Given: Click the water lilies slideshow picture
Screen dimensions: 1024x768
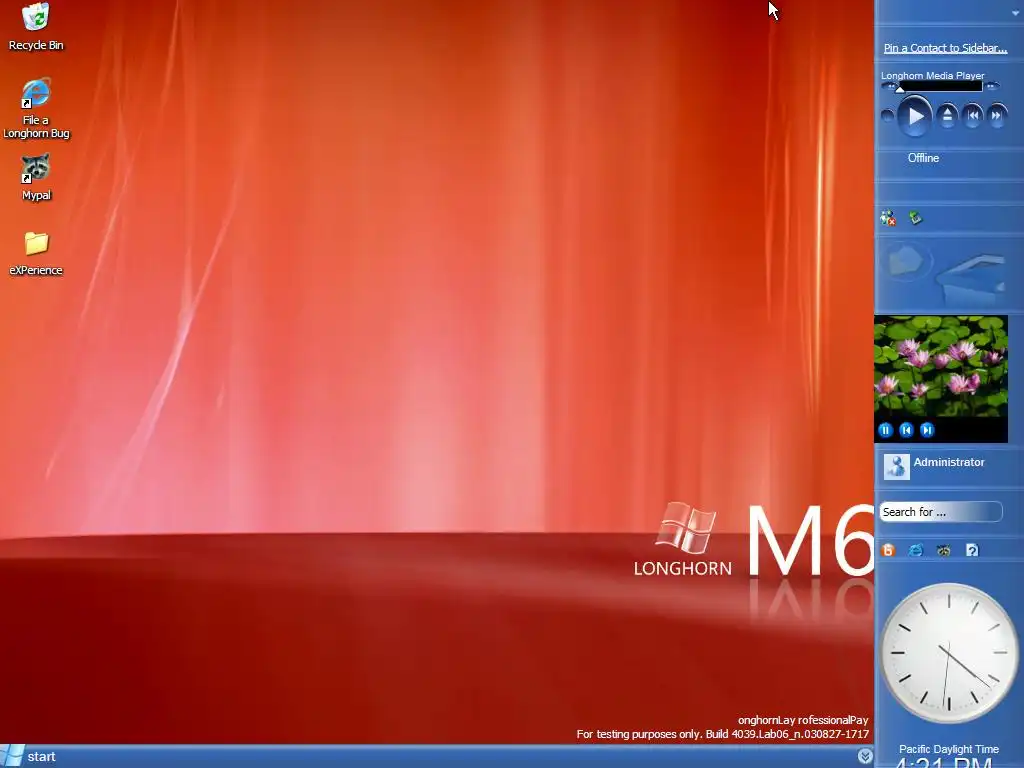Looking at the screenshot, I should coord(940,366).
